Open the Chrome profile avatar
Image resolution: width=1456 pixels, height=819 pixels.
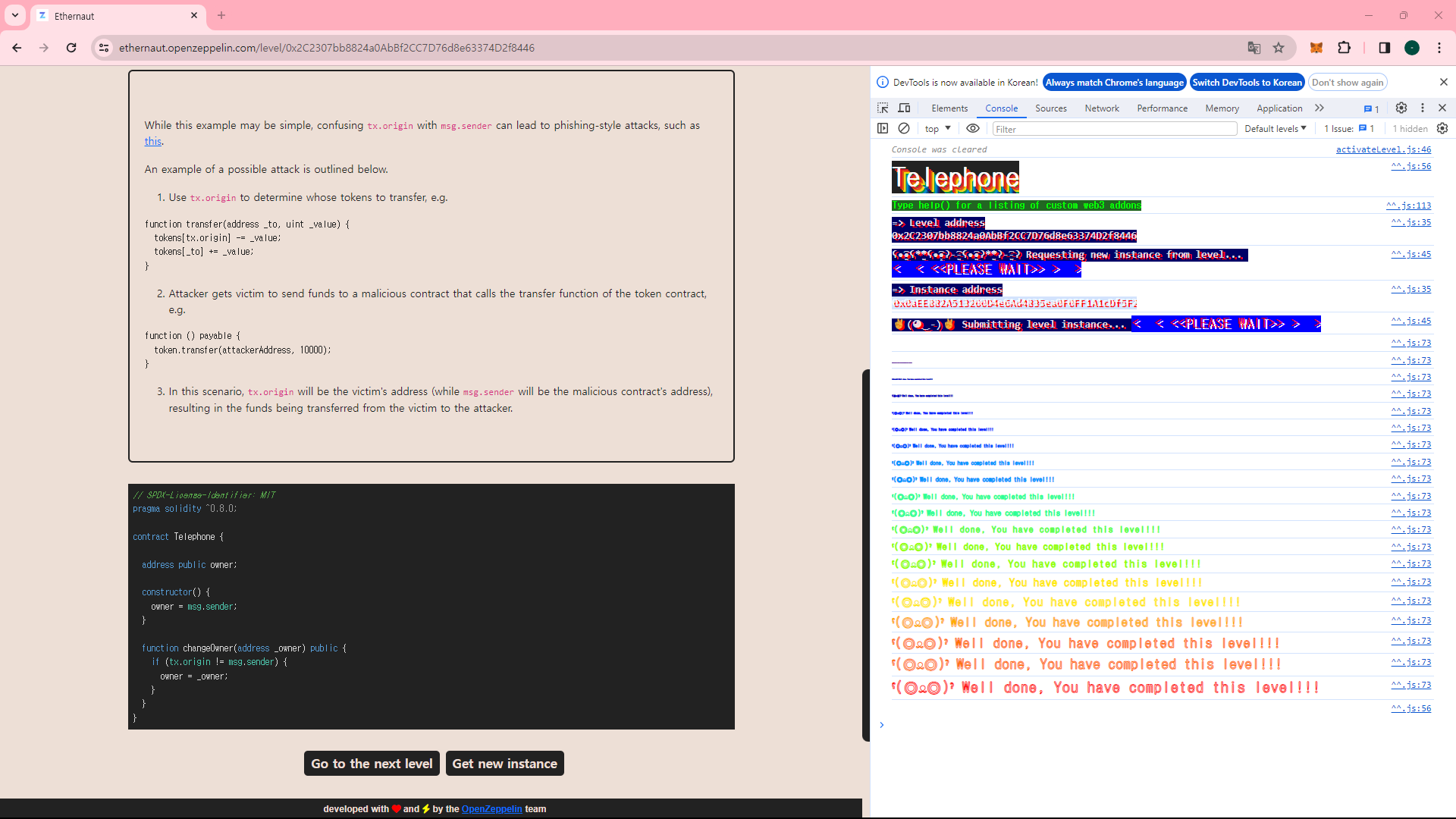[1412, 48]
